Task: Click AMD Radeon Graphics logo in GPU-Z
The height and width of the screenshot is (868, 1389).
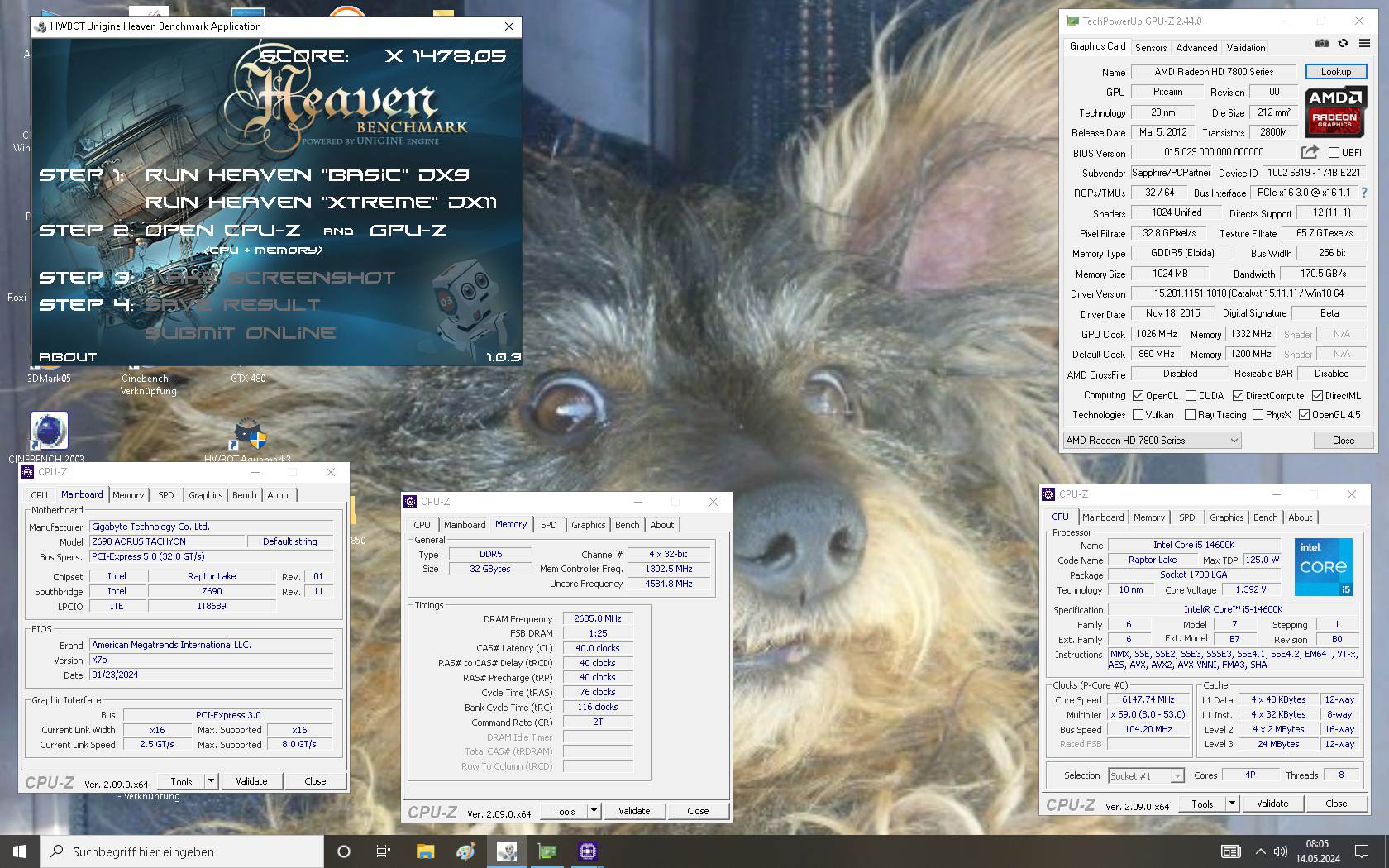Action: 1334,111
